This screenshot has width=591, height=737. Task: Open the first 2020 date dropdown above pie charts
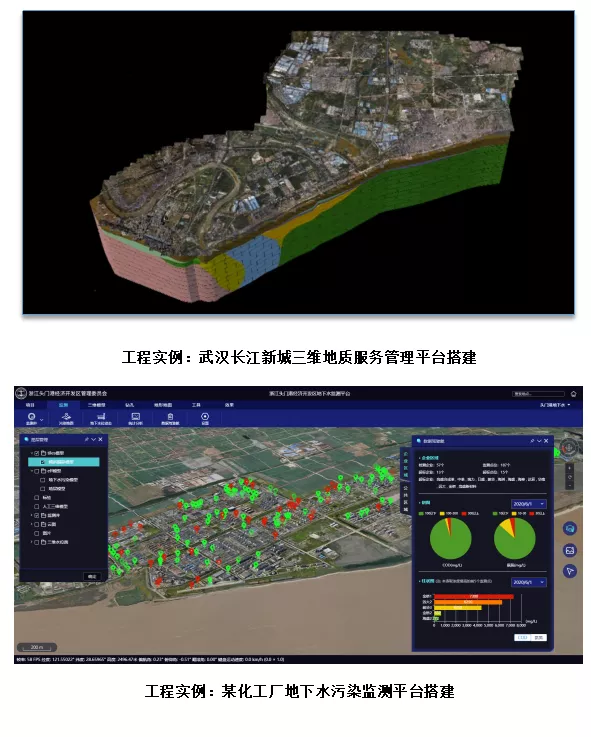(x=528, y=503)
